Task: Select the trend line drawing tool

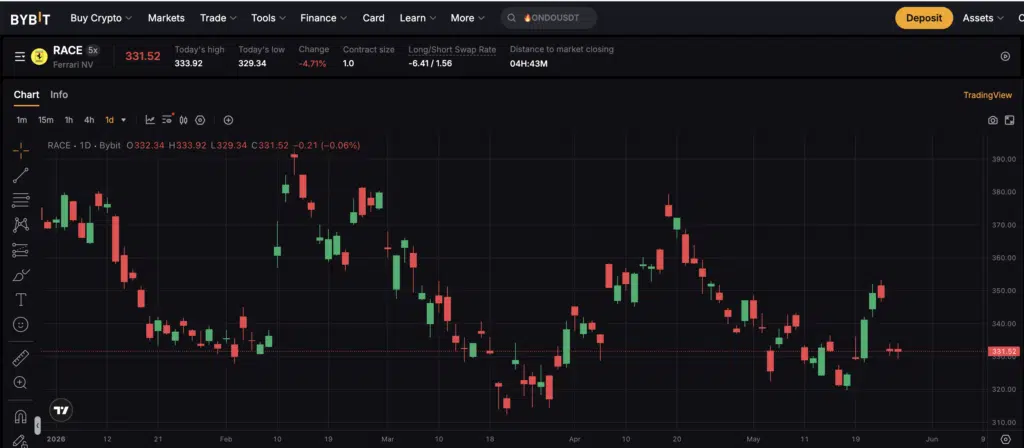Action: [21, 174]
